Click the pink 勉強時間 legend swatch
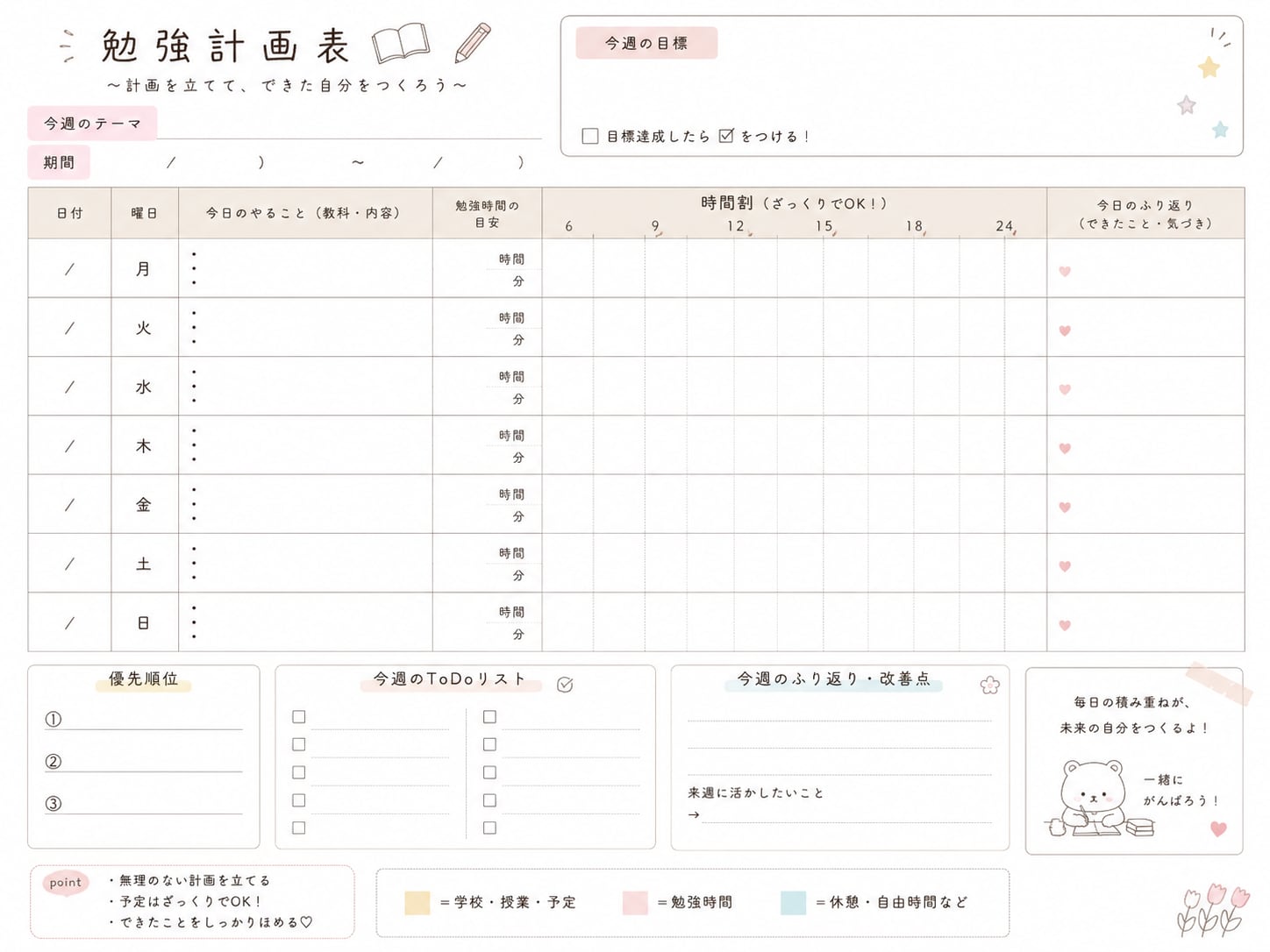 click(635, 903)
